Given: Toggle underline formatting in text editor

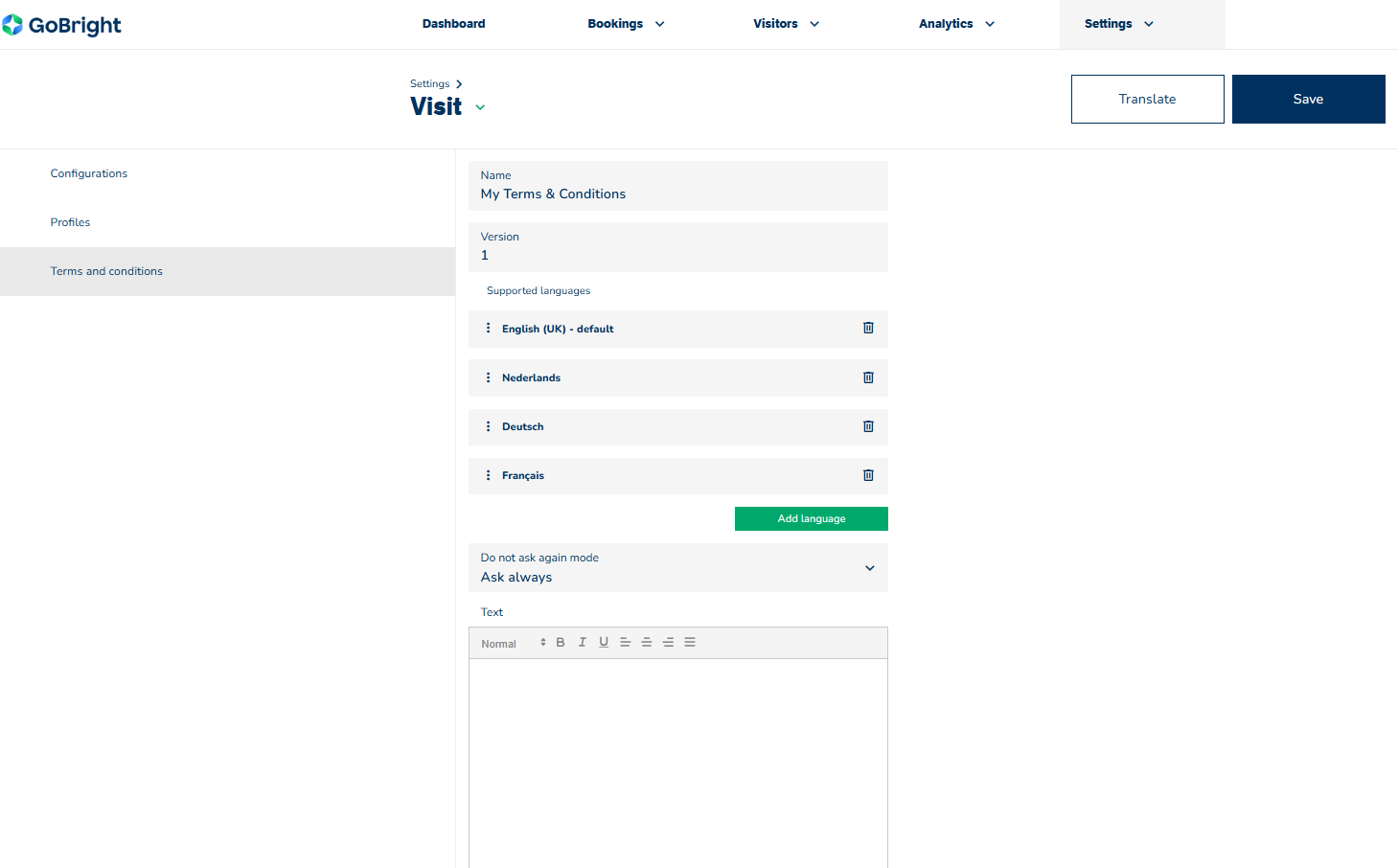Looking at the screenshot, I should pos(604,643).
